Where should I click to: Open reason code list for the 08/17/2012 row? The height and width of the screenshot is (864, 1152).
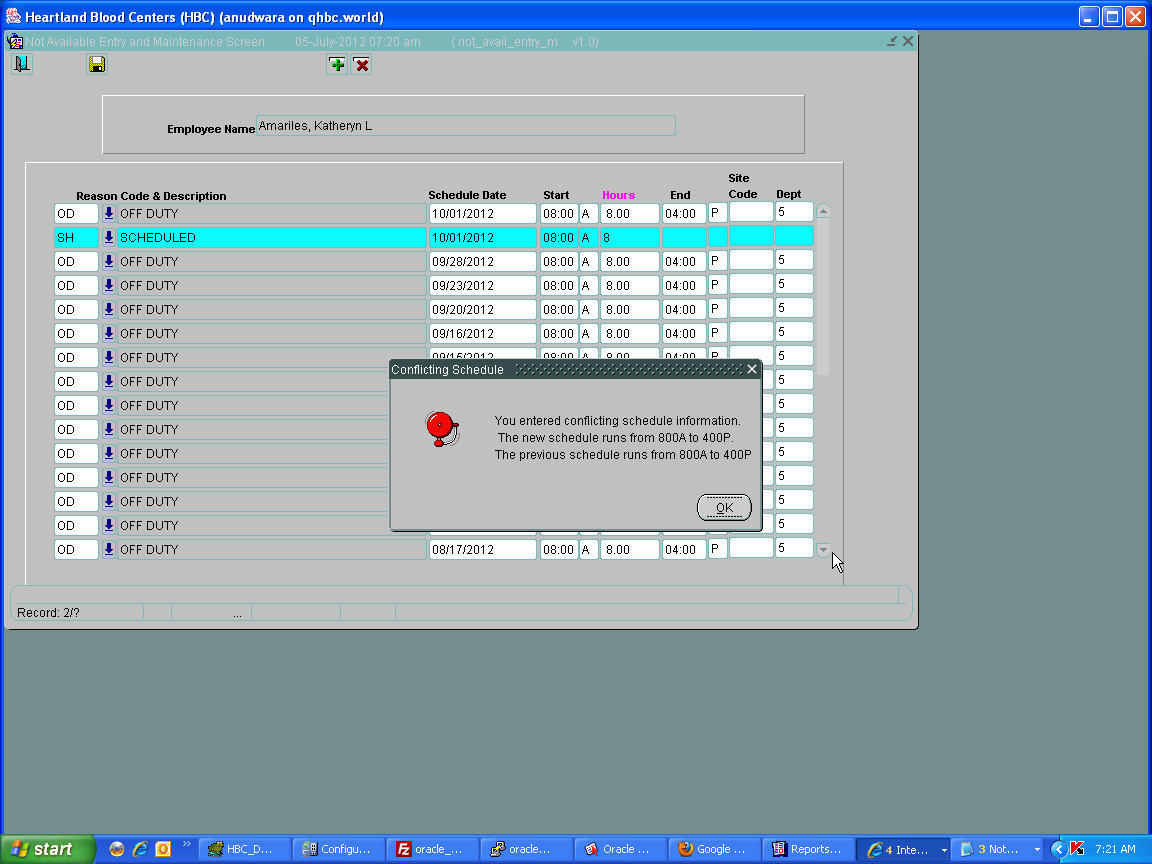108,550
